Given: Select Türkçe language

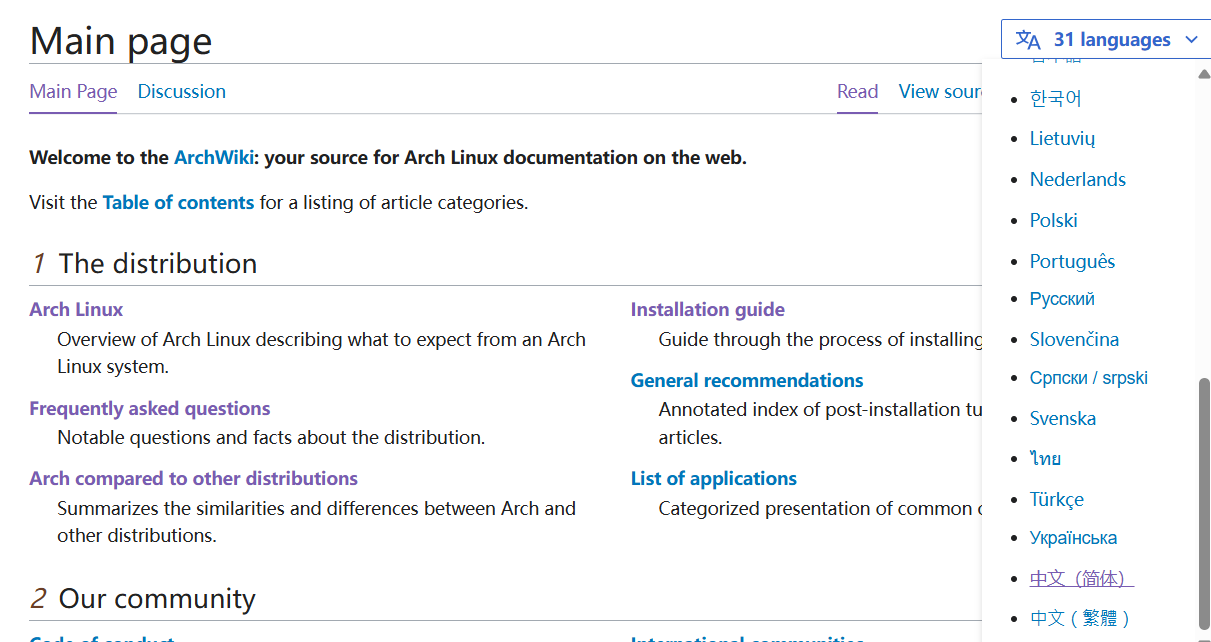Looking at the screenshot, I should 1057,500.
